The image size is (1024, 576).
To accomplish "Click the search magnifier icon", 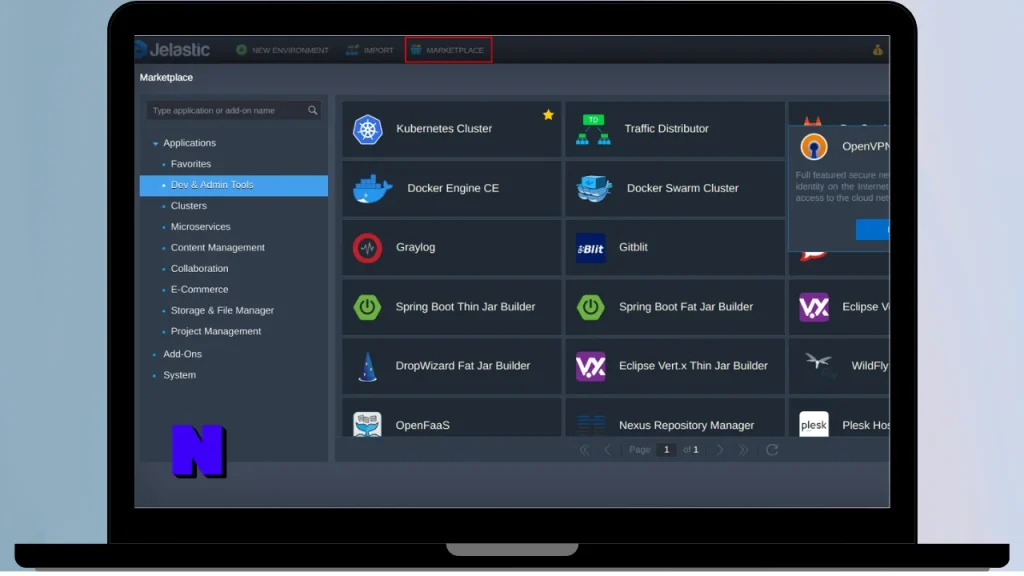I will tap(313, 110).
